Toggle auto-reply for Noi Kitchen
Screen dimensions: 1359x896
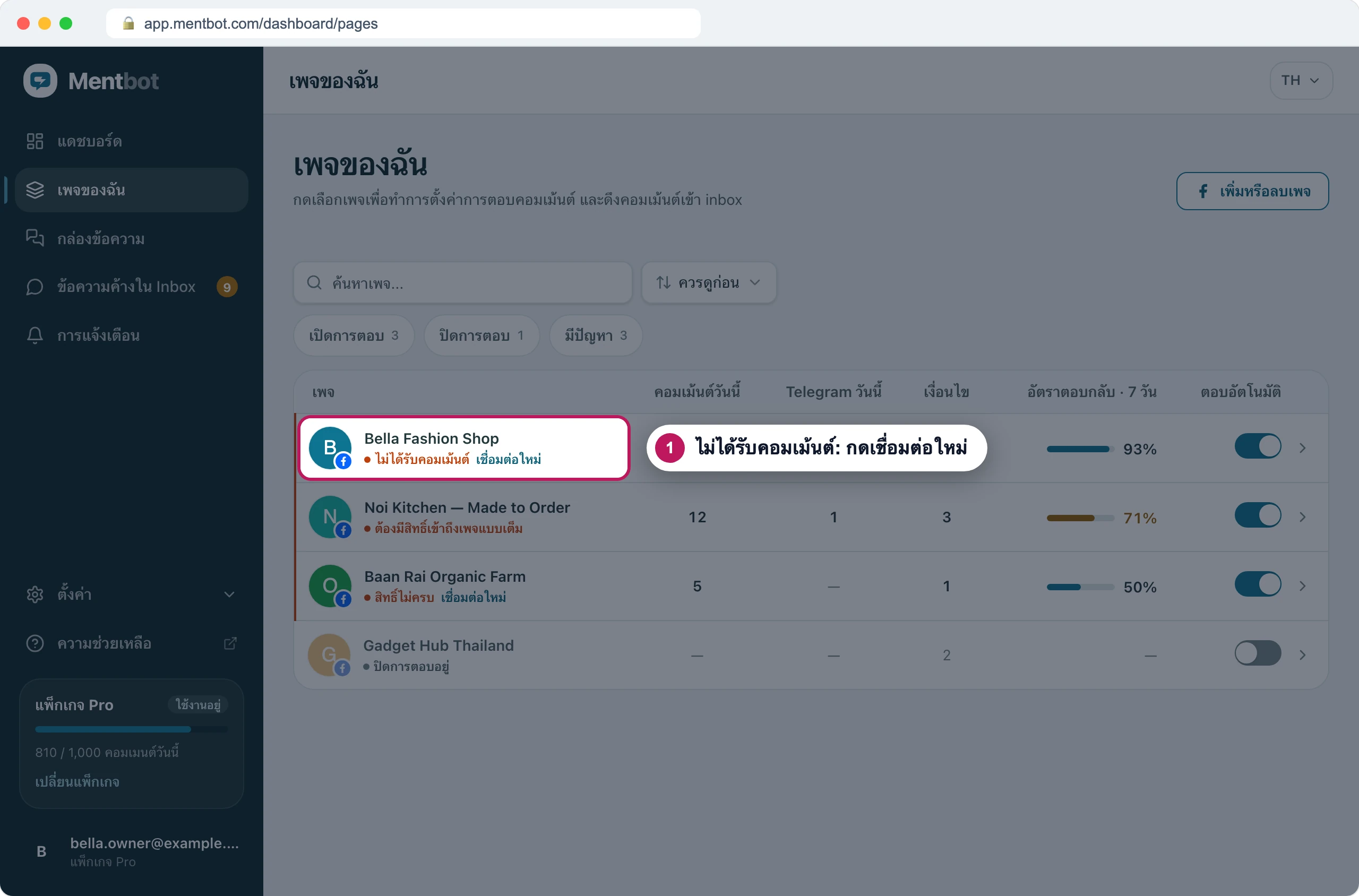[x=1257, y=515]
